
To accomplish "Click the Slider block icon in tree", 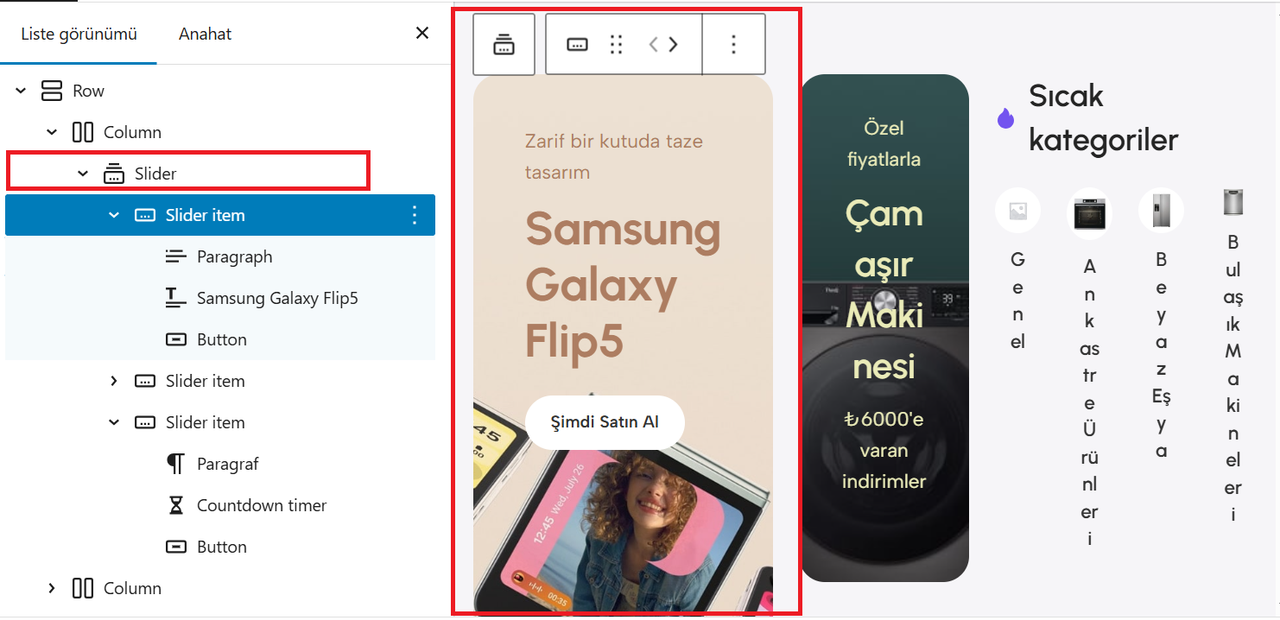I will (x=114, y=174).
